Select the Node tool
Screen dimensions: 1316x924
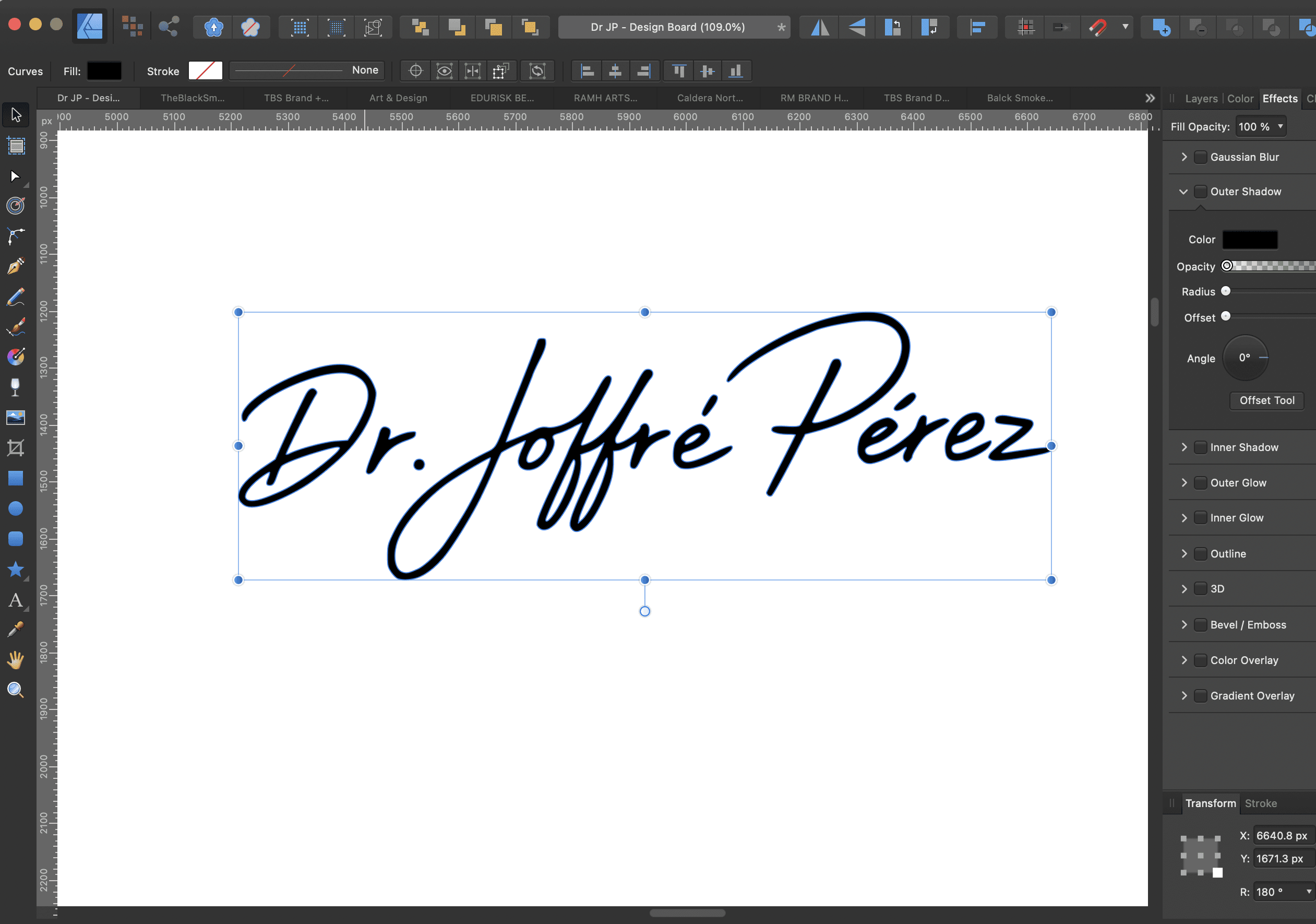(x=16, y=176)
